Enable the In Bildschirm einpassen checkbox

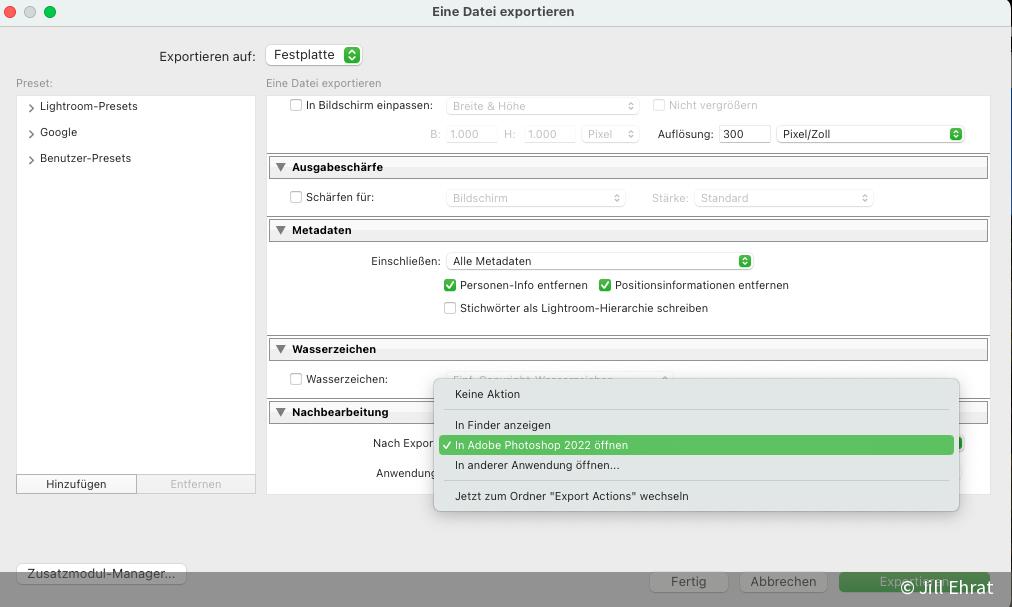tap(296, 105)
